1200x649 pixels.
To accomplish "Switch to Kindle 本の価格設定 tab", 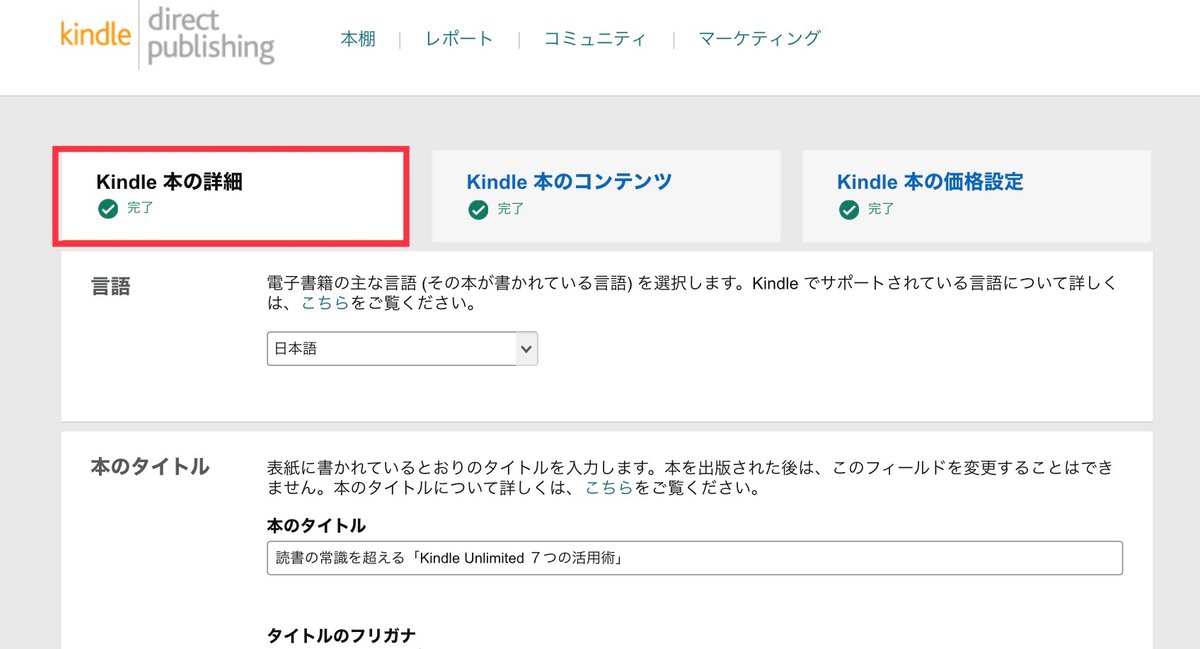I will pos(976,196).
